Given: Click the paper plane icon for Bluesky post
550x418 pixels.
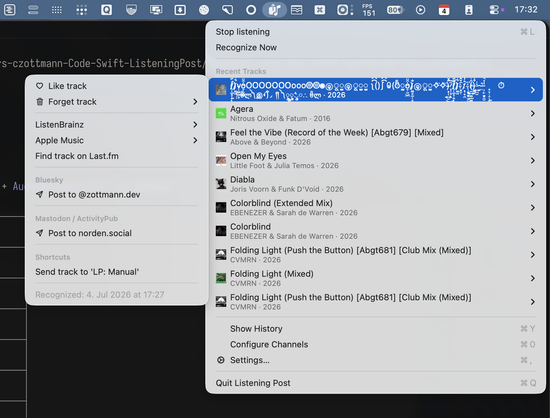Looking at the screenshot, I should pyautogui.click(x=40, y=194).
